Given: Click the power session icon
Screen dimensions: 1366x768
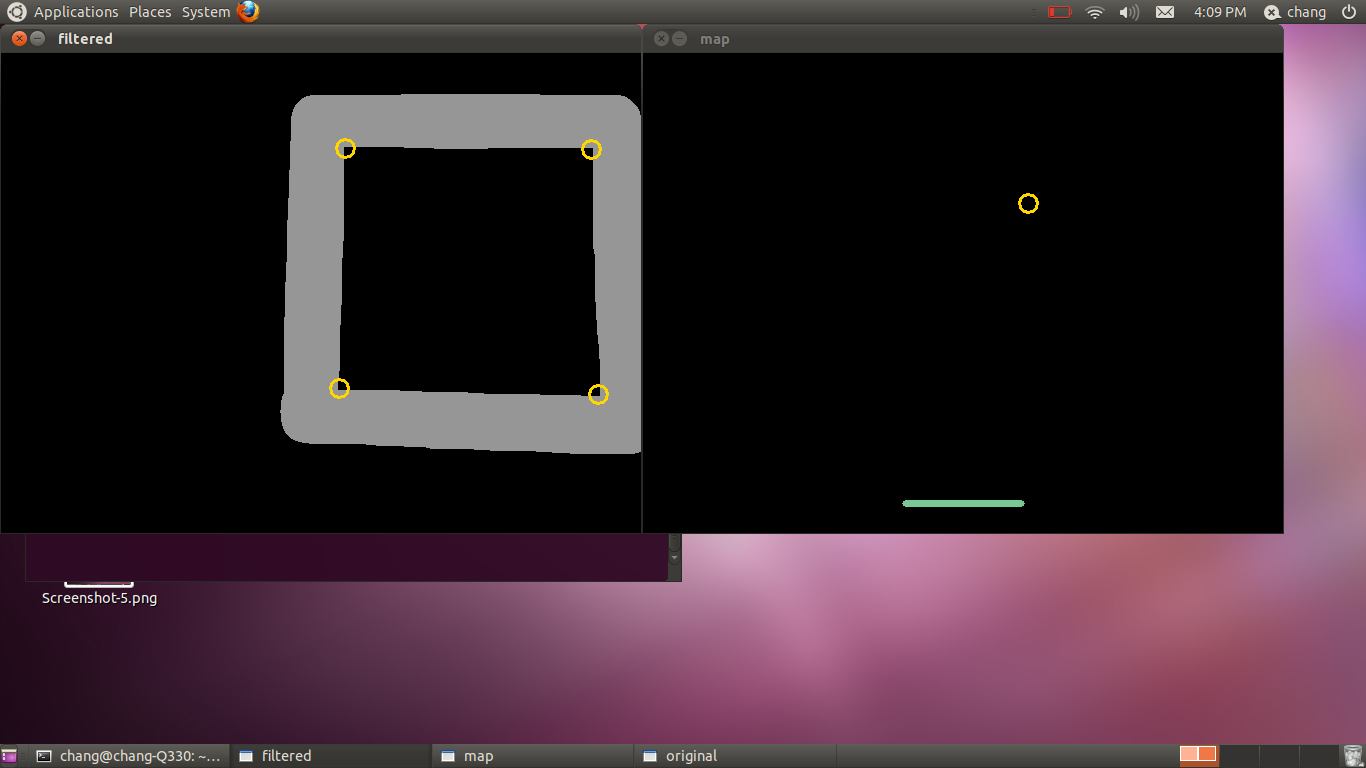Looking at the screenshot, I should pos(1349,12).
